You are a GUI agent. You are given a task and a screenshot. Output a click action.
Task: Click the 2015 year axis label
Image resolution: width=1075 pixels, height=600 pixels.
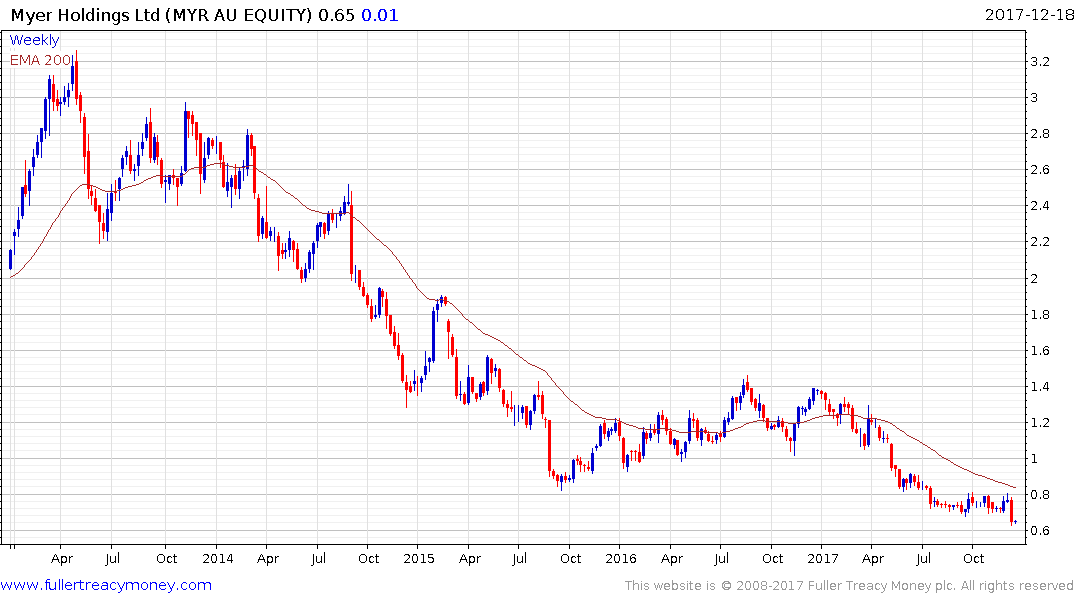(419, 558)
